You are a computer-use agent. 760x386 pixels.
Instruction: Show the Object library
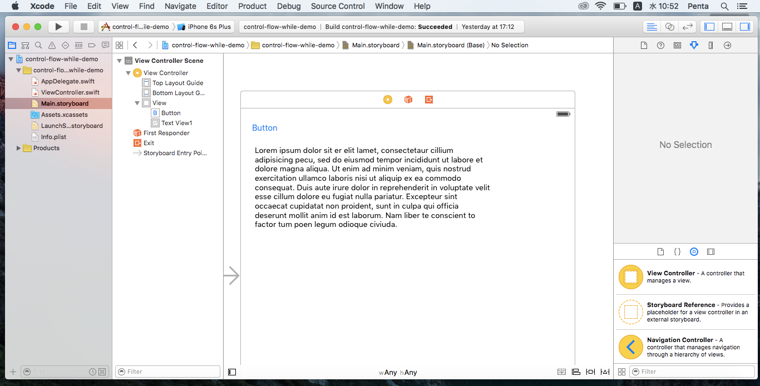tap(694, 252)
